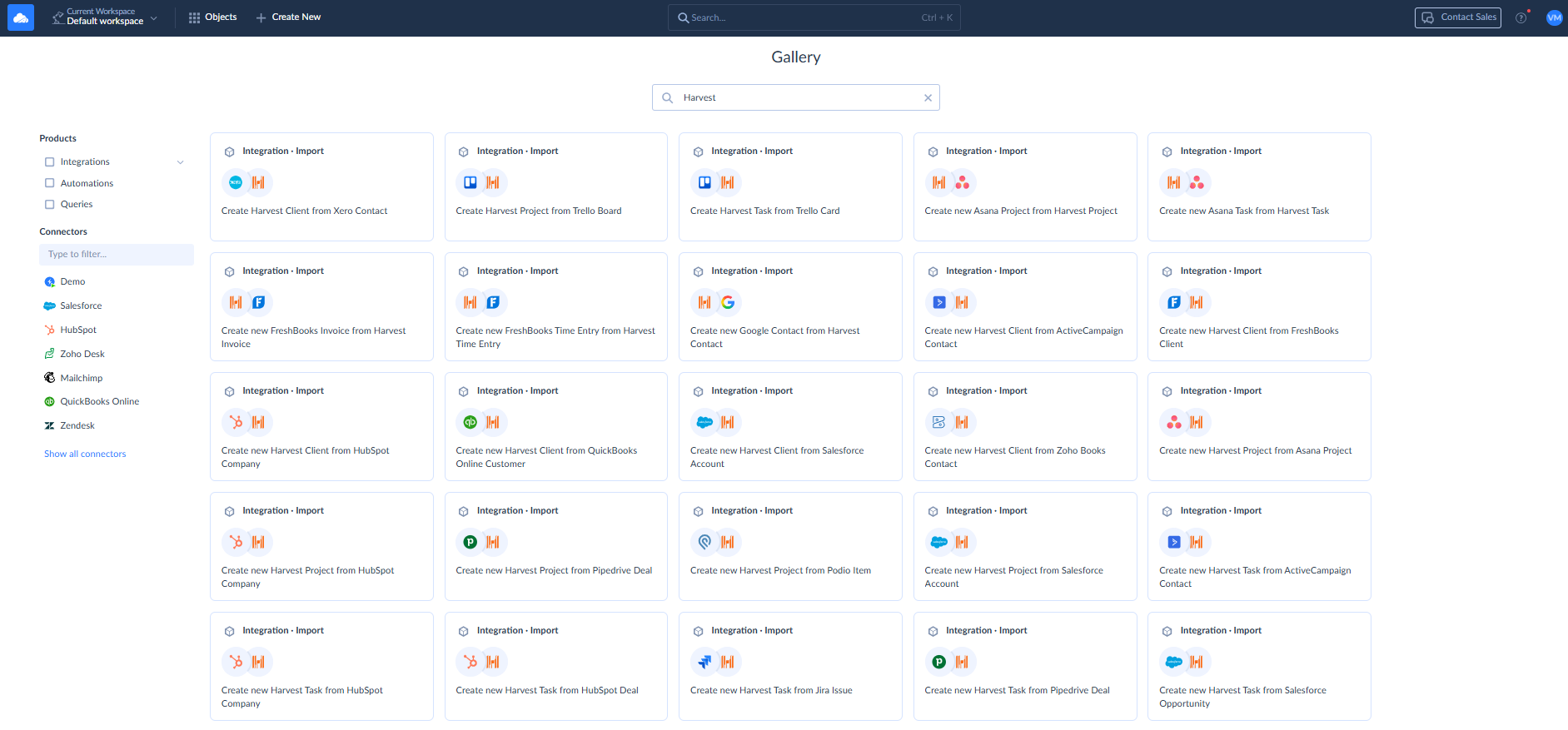Image resolution: width=1568 pixels, height=730 pixels.
Task: Click Jira icon on Harvest Task from Jira card
Action: [x=704, y=662]
